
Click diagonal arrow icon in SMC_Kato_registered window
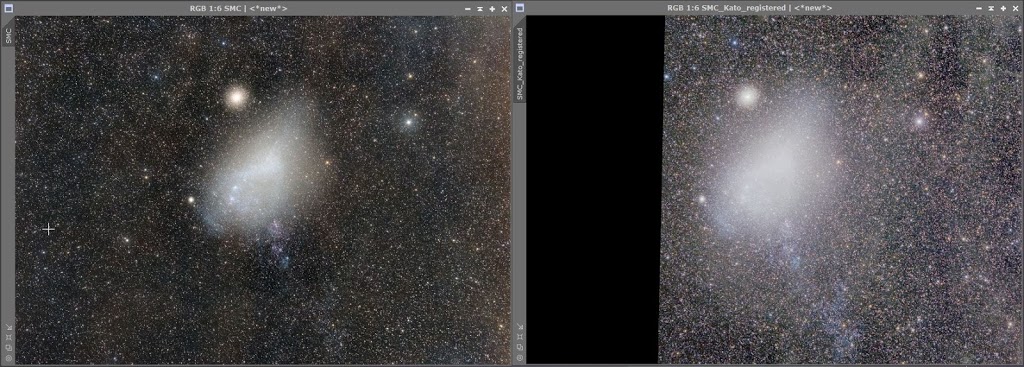(520, 327)
